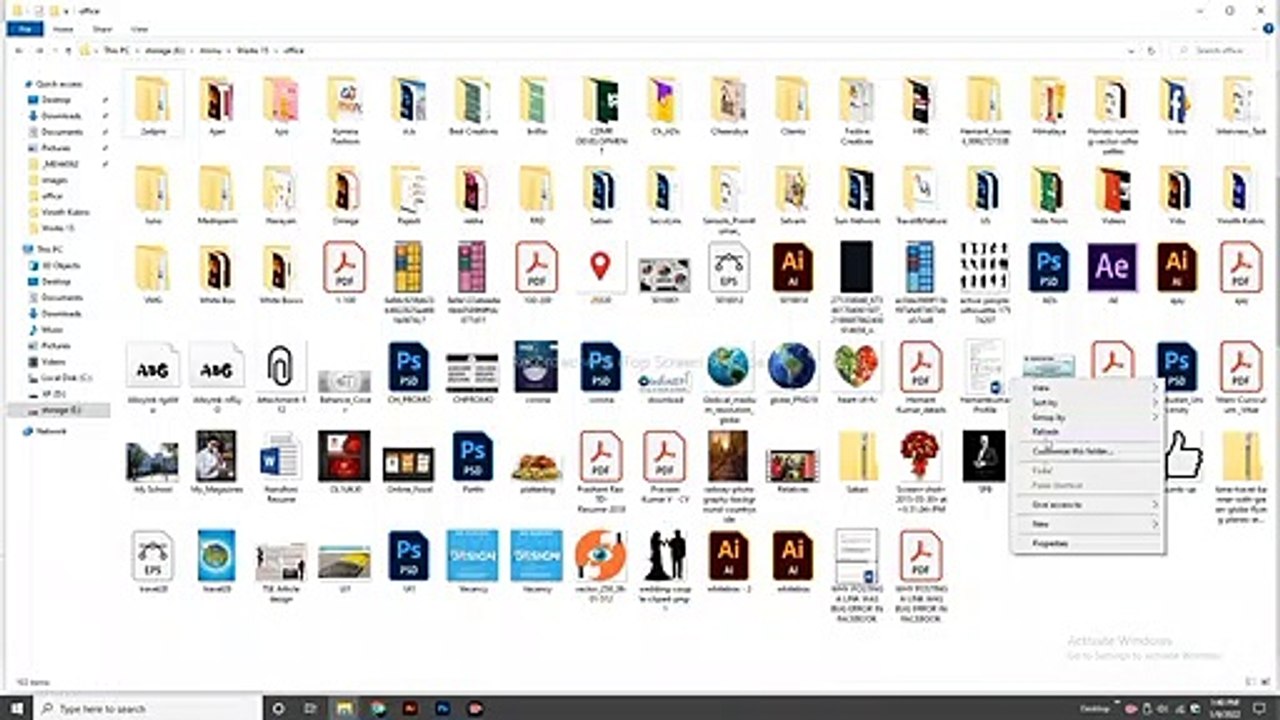
Task: Expand the New submenu in the context menu
Action: [1087, 524]
